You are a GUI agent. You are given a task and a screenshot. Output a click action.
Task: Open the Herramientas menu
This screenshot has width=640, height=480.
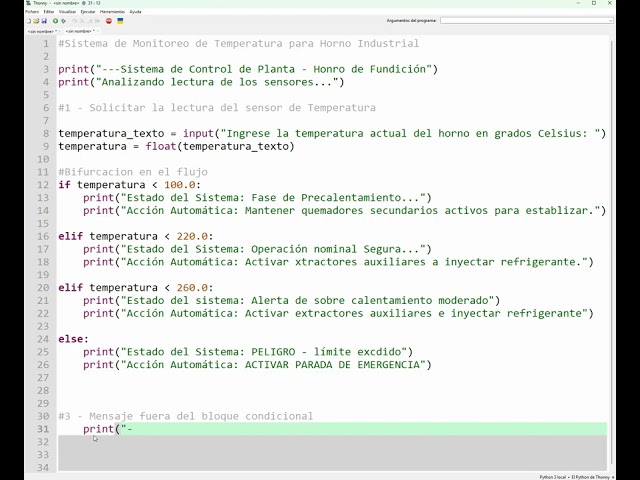pyautogui.click(x=112, y=12)
